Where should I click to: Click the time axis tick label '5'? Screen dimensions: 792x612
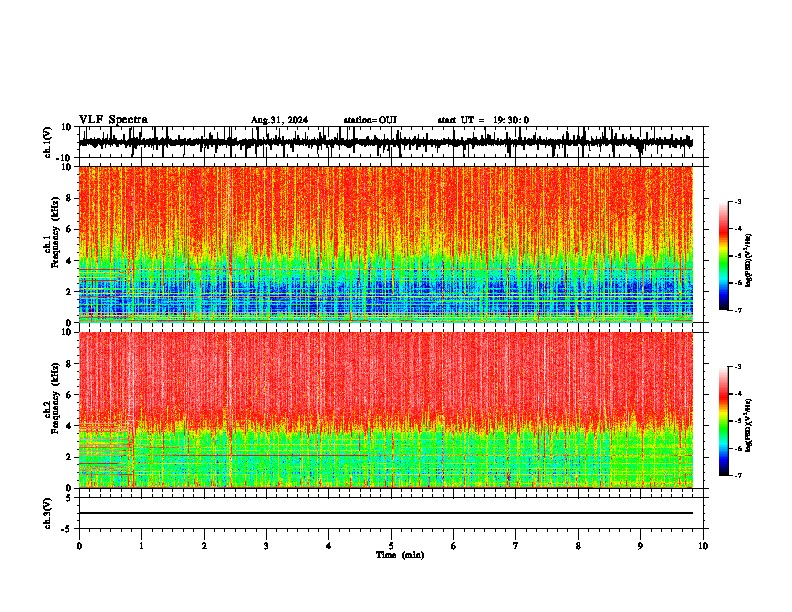[x=391, y=546]
